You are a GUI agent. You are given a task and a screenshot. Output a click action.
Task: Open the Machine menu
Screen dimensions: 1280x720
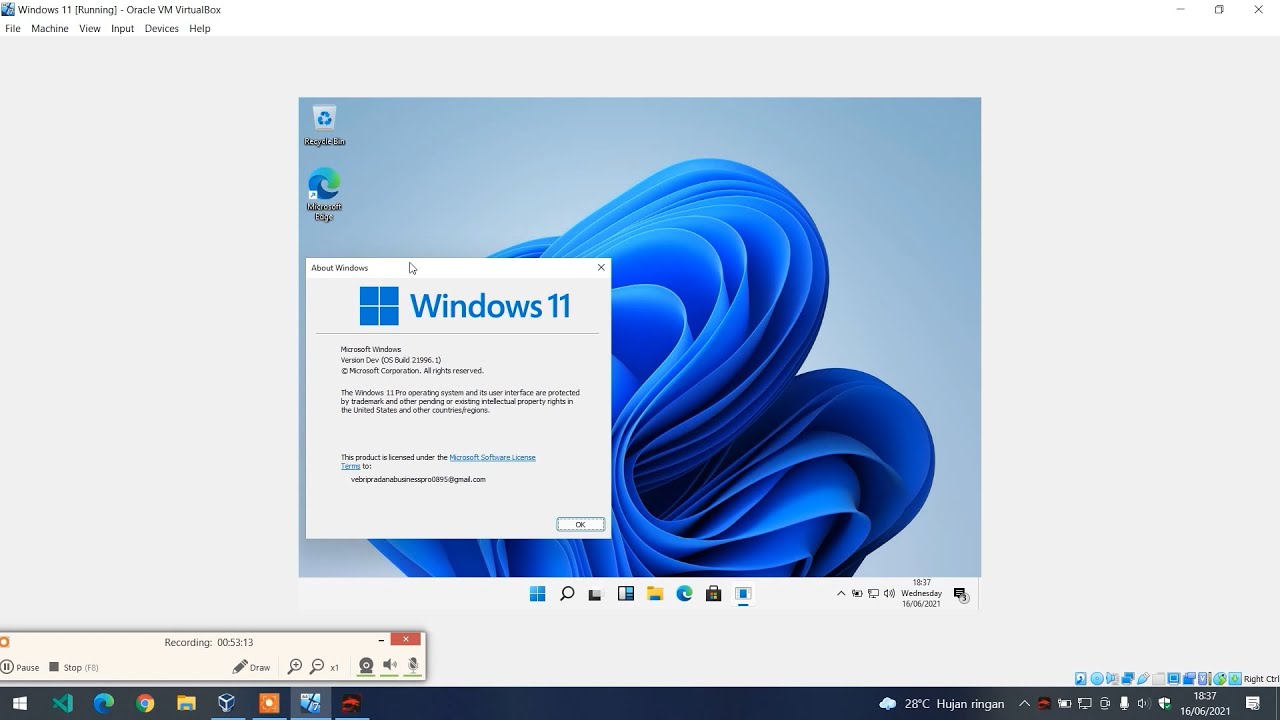click(50, 29)
